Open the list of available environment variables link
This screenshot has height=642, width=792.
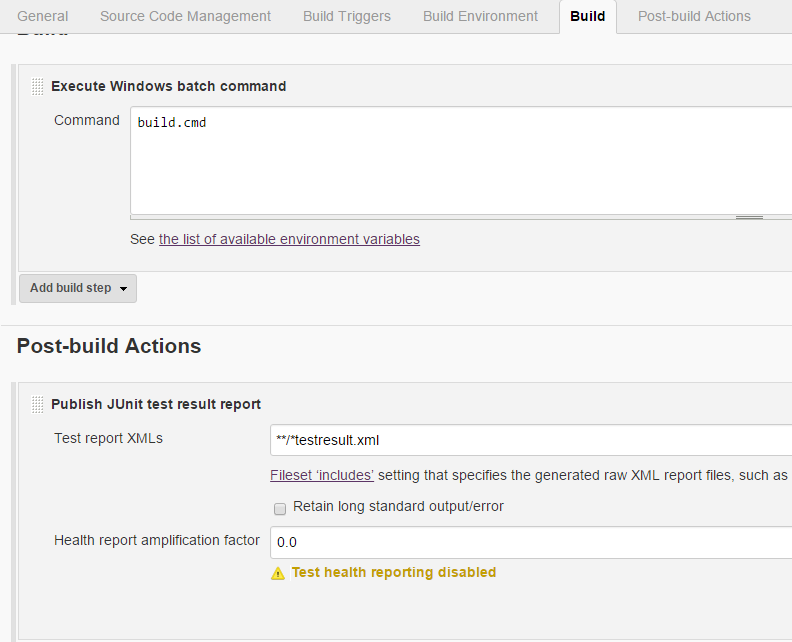[x=289, y=239]
